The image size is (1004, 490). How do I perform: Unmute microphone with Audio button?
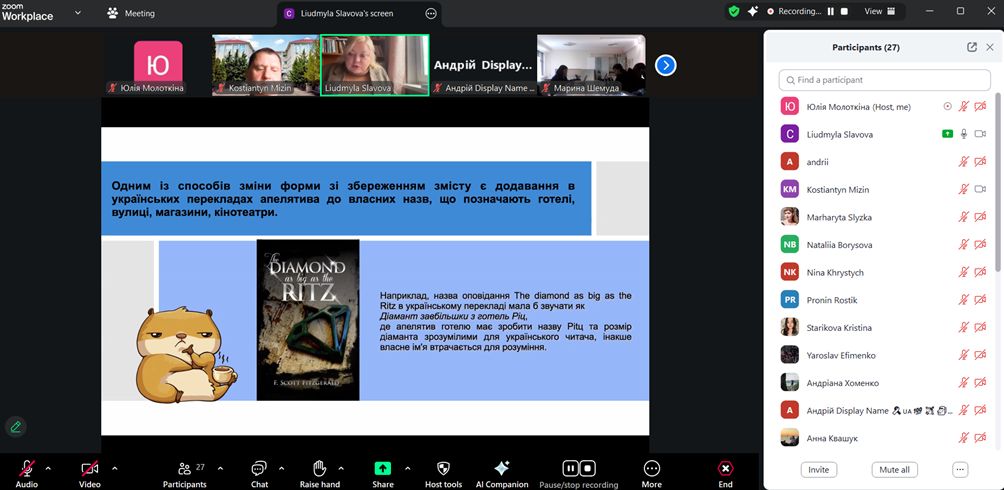pos(26,468)
